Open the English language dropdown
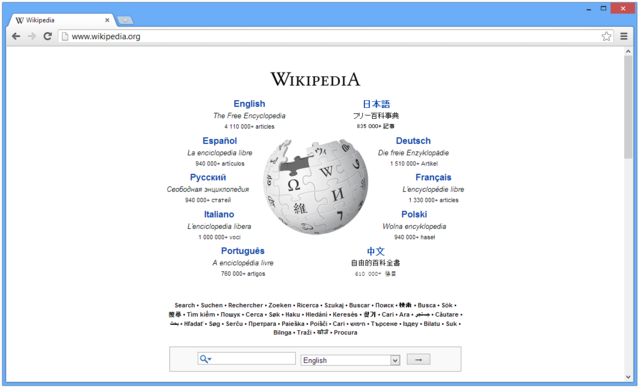The height and width of the screenshot is (388, 640). 350,360
